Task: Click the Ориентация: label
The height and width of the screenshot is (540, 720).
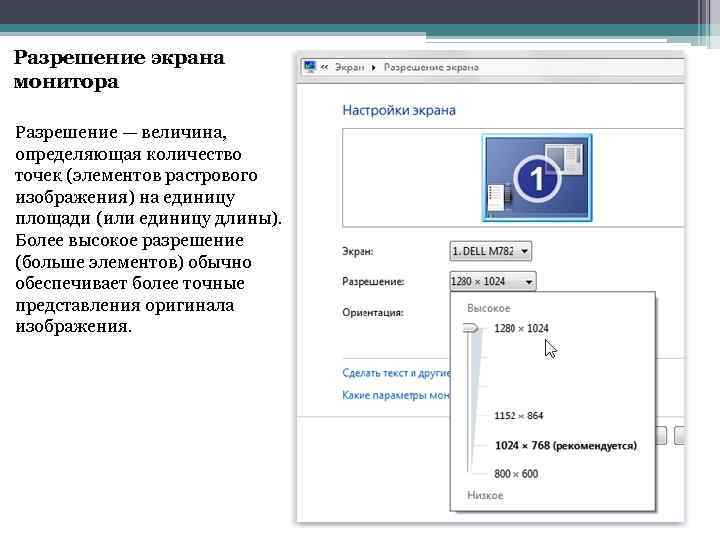Action: point(372,312)
